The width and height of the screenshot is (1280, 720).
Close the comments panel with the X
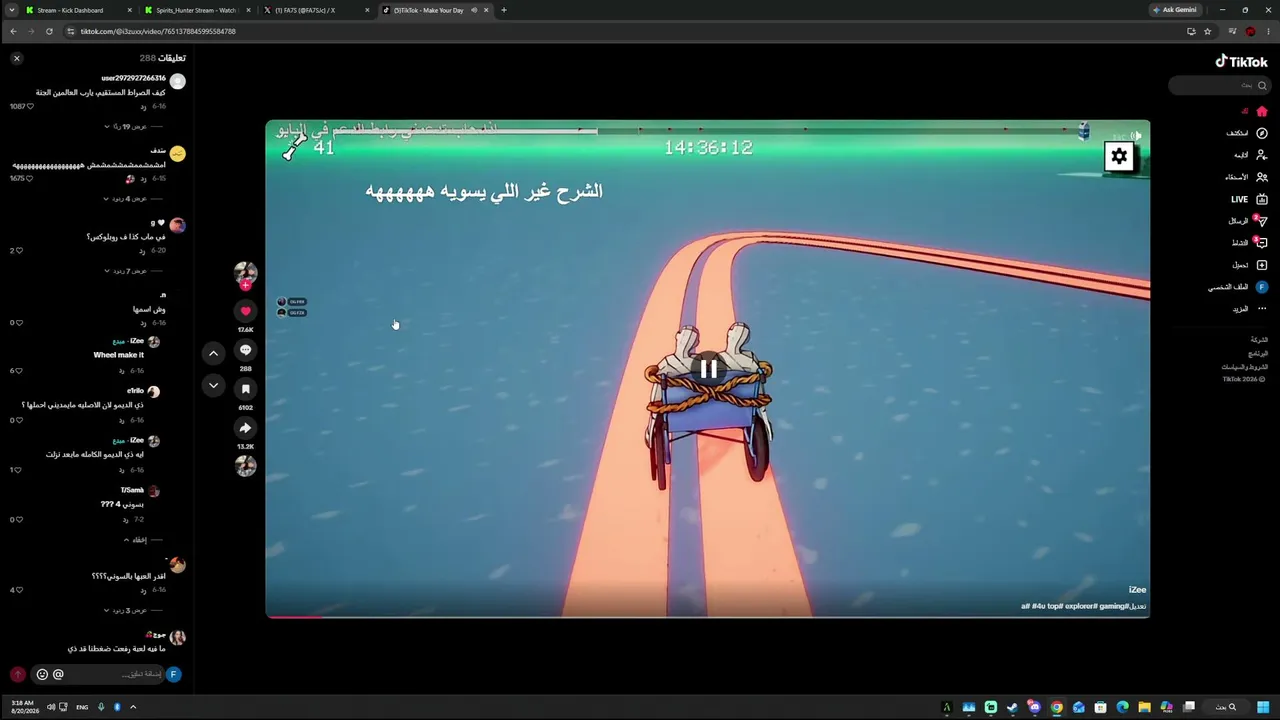pos(16,59)
